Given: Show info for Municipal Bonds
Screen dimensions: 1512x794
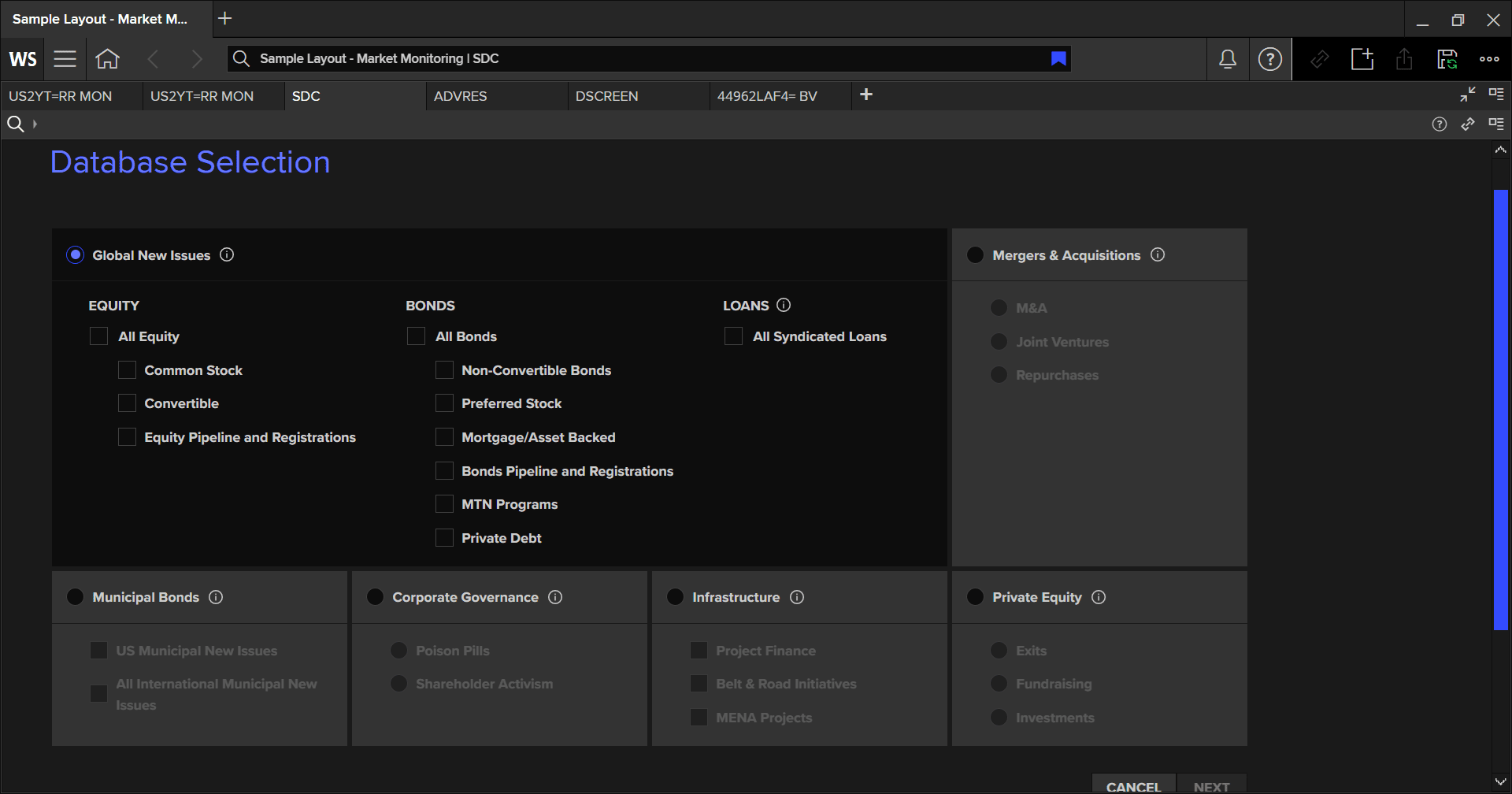Looking at the screenshot, I should [216, 597].
